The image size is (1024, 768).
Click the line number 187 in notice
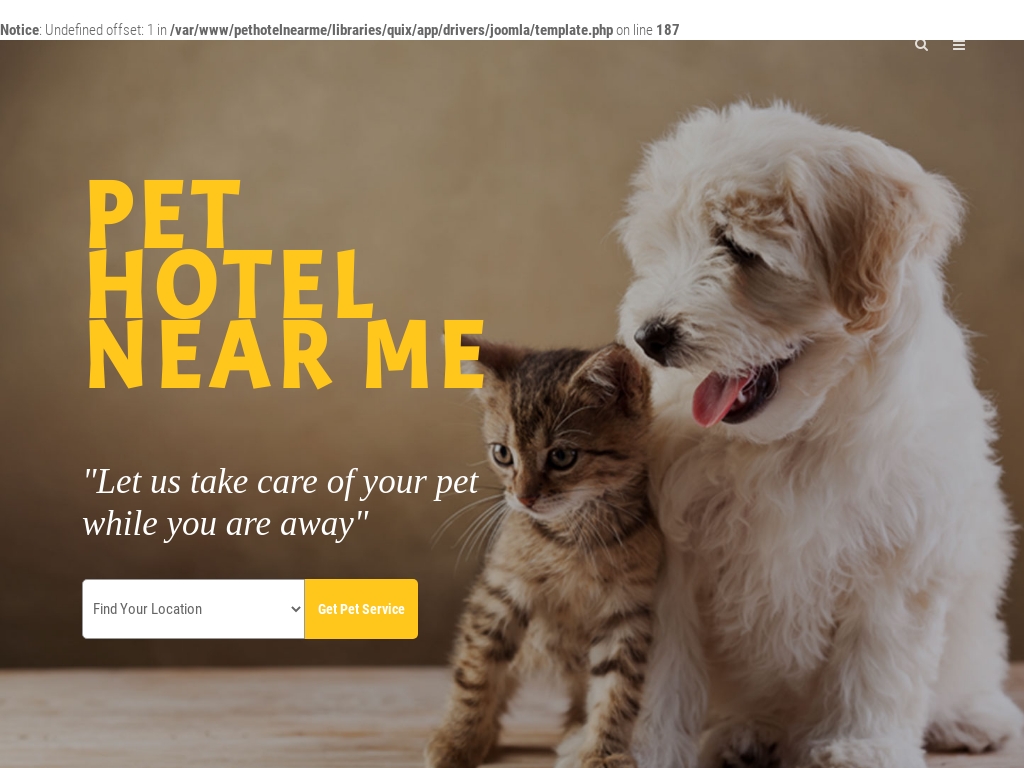[667, 30]
